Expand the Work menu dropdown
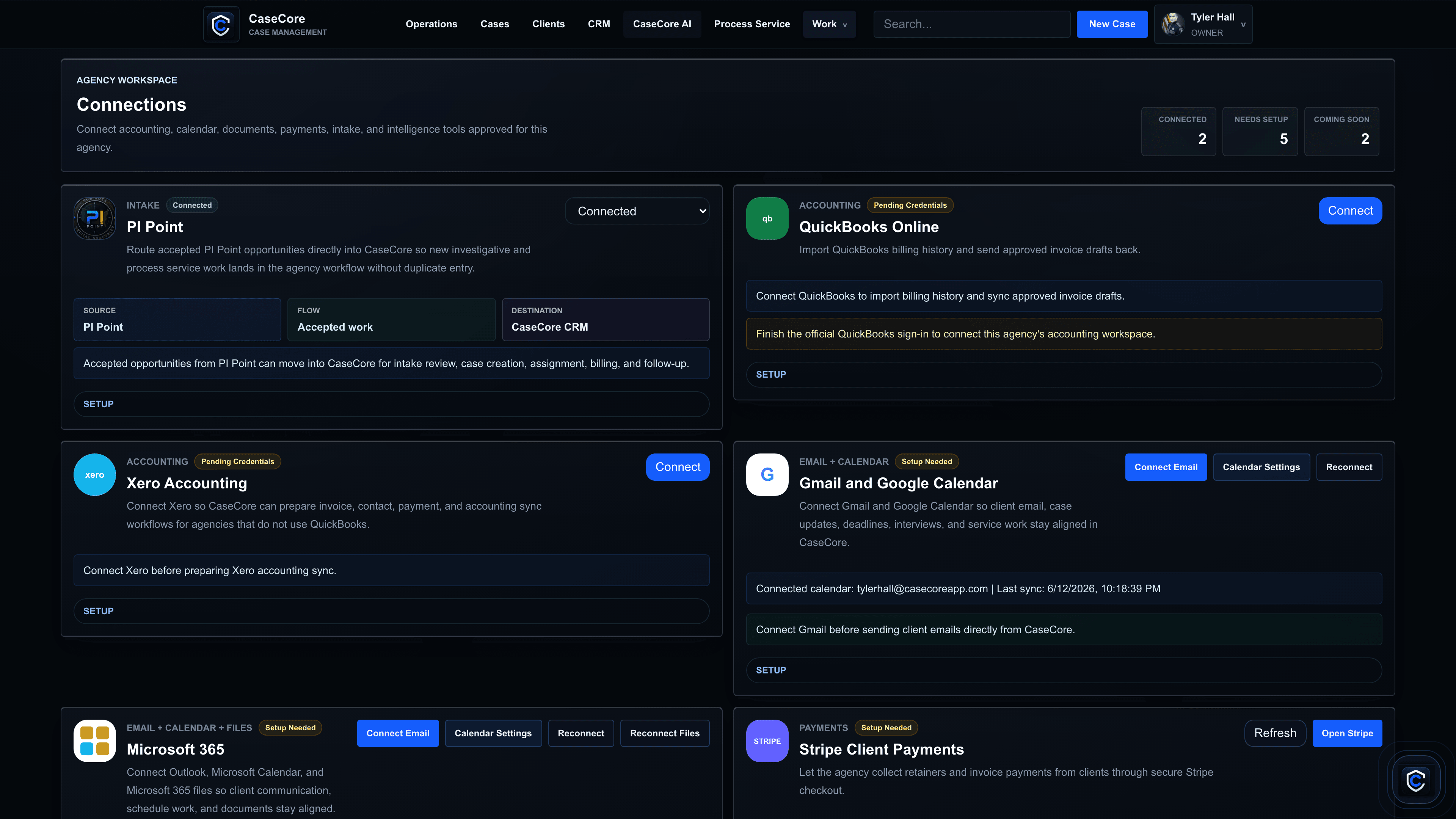Image resolution: width=1456 pixels, height=819 pixels. [829, 24]
